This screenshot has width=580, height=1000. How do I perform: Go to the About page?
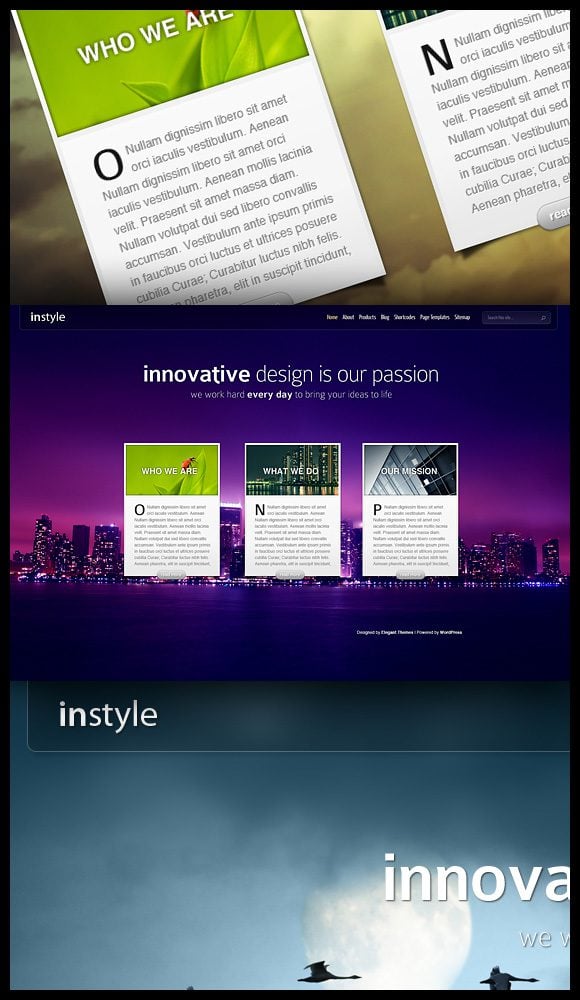tap(348, 317)
